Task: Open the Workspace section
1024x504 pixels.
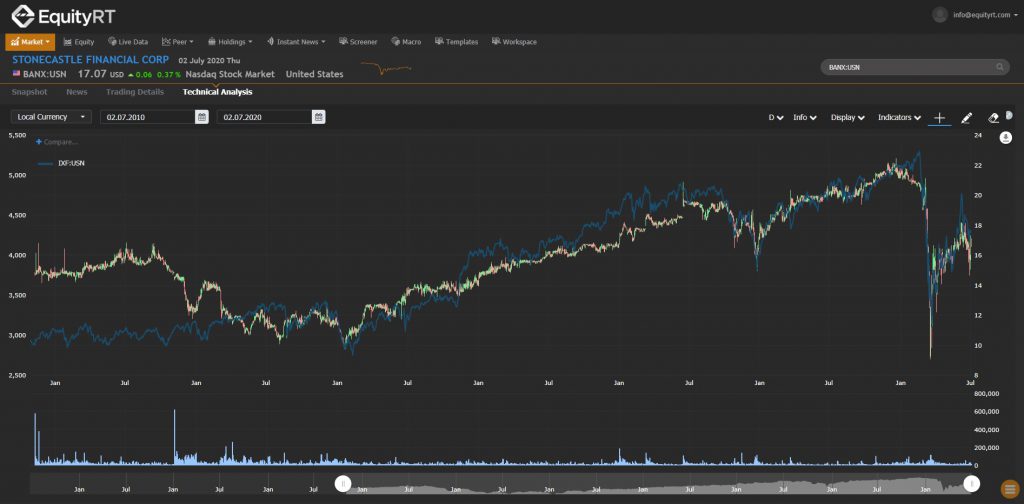Action: point(514,42)
